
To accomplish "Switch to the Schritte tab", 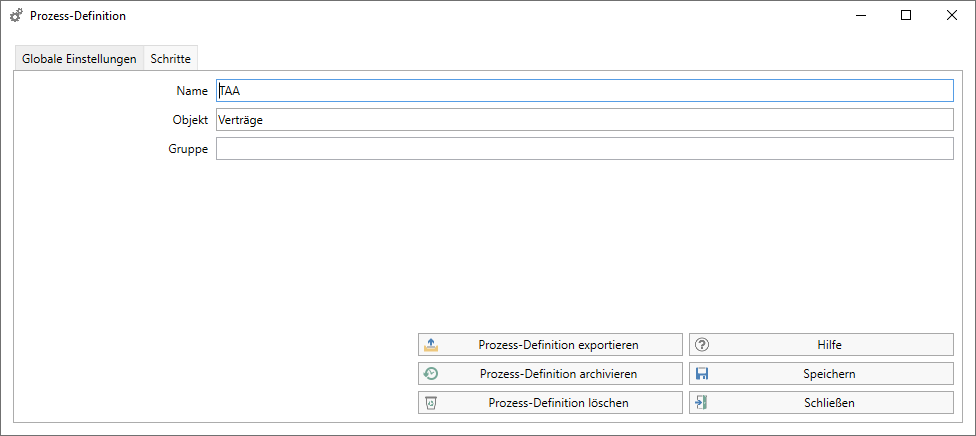I will click(x=171, y=60).
